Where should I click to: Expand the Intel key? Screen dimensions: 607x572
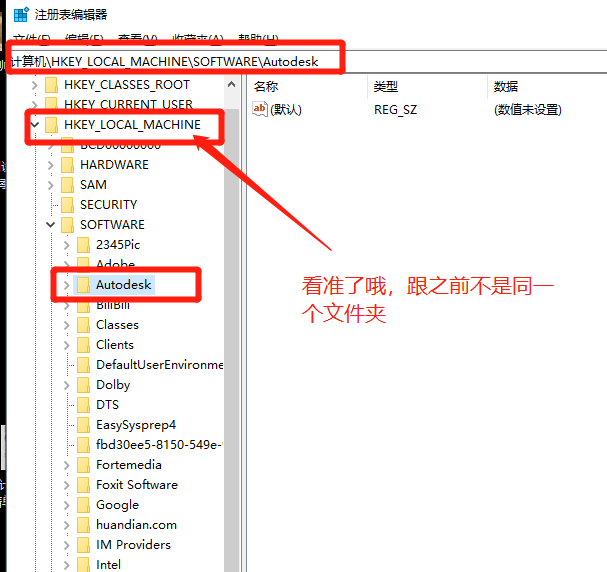click(x=67, y=565)
